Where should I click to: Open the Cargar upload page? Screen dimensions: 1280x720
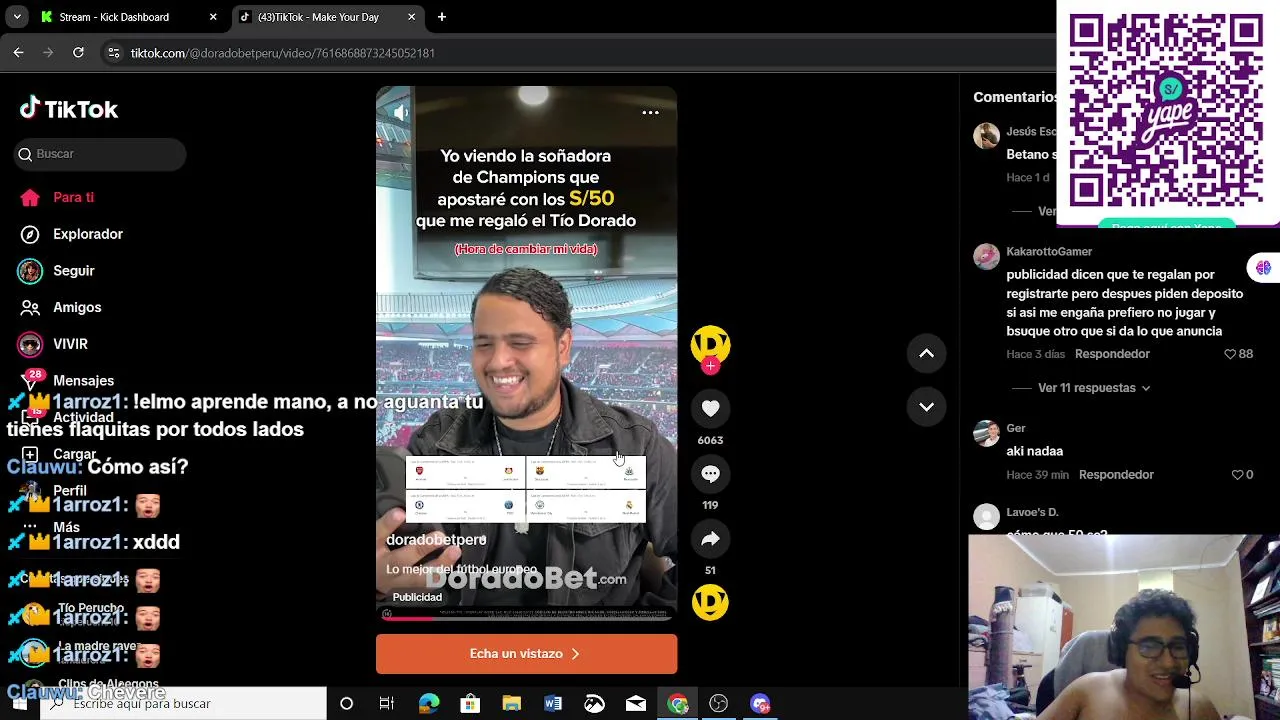58,454
